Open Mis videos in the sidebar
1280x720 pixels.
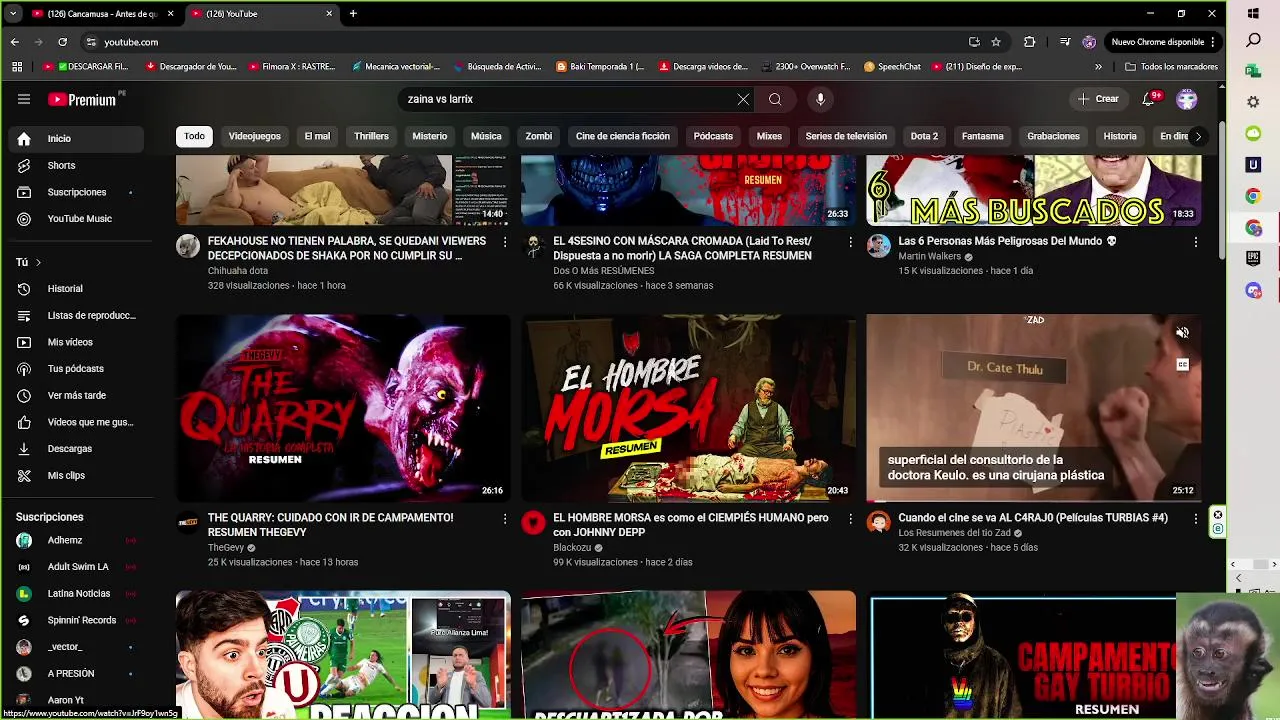(x=76, y=342)
